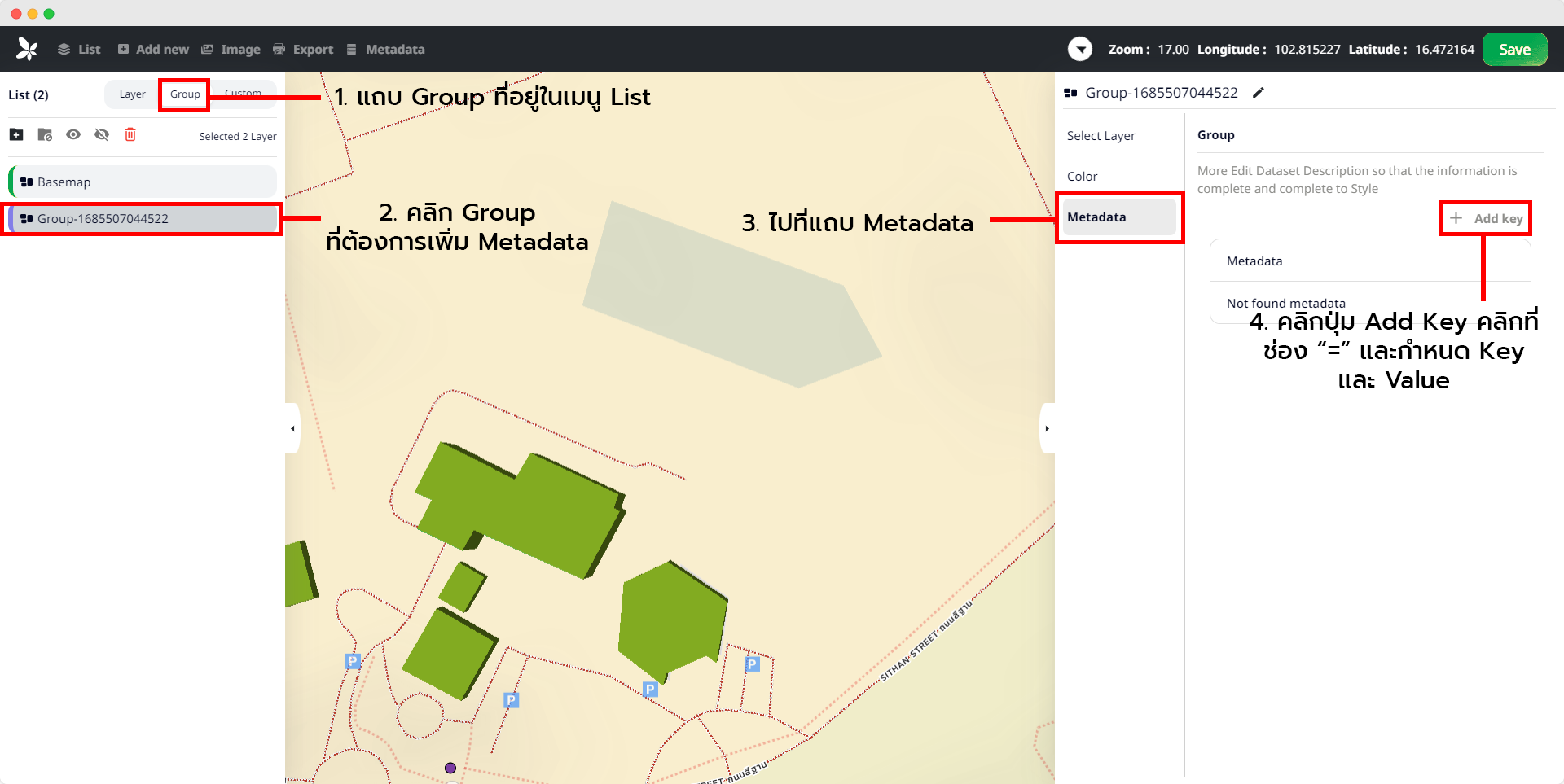The image size is (1564, 784).
Task: Click the large hexagonal green building
Action: (x=672, y=623)
